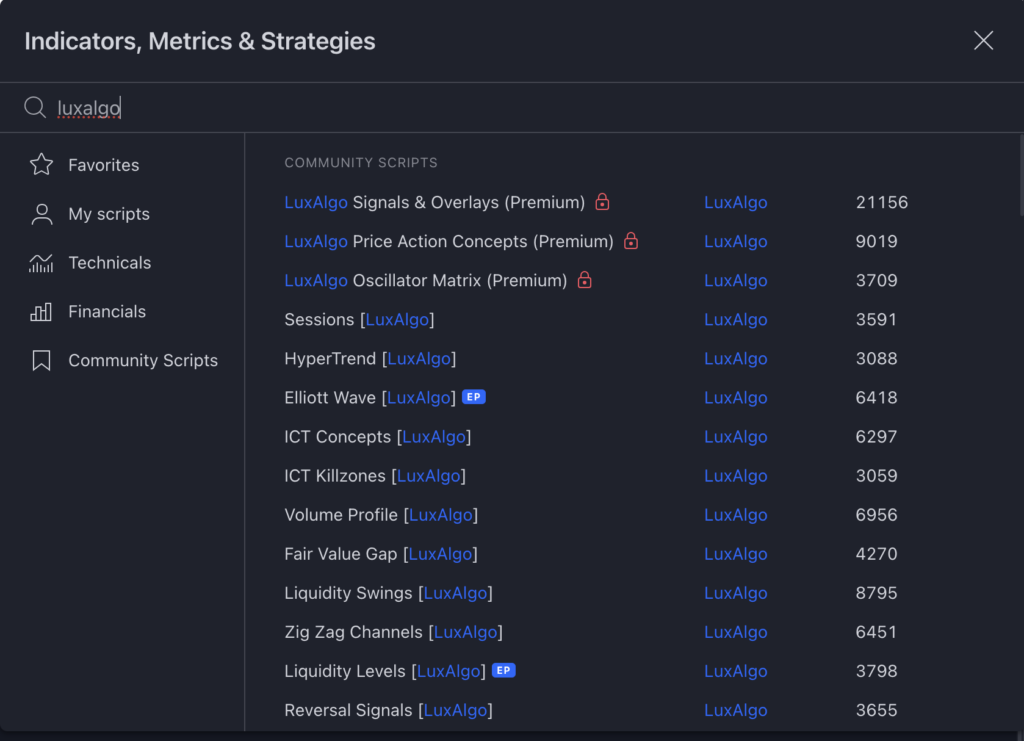Add the Liquidity Swings [LuxAlgo] indicator
This screenshot has height=741, width=1024.
pyautogui.click(x=389, y=593)
